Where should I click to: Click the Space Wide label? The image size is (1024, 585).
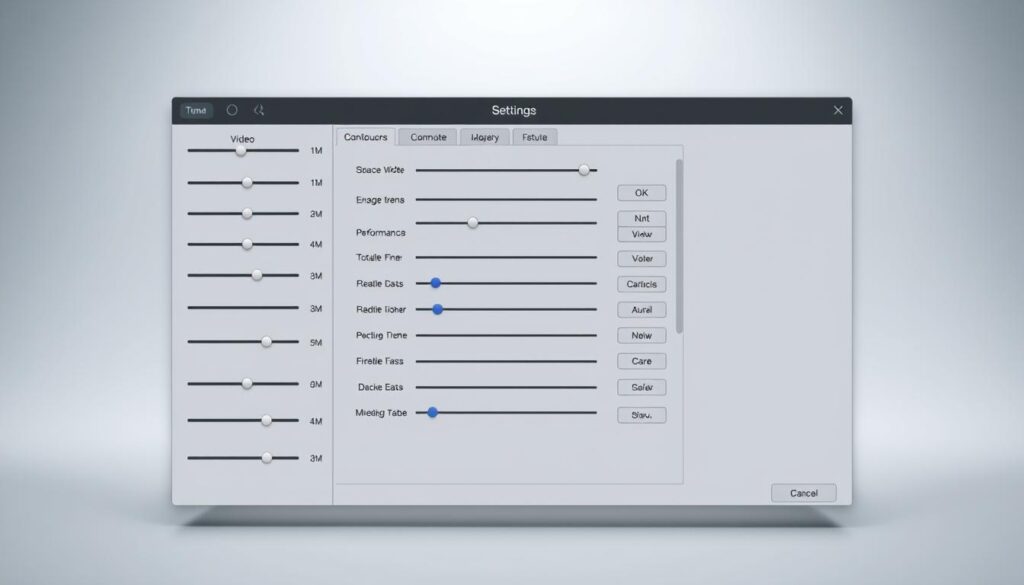(x=380, y=170)
